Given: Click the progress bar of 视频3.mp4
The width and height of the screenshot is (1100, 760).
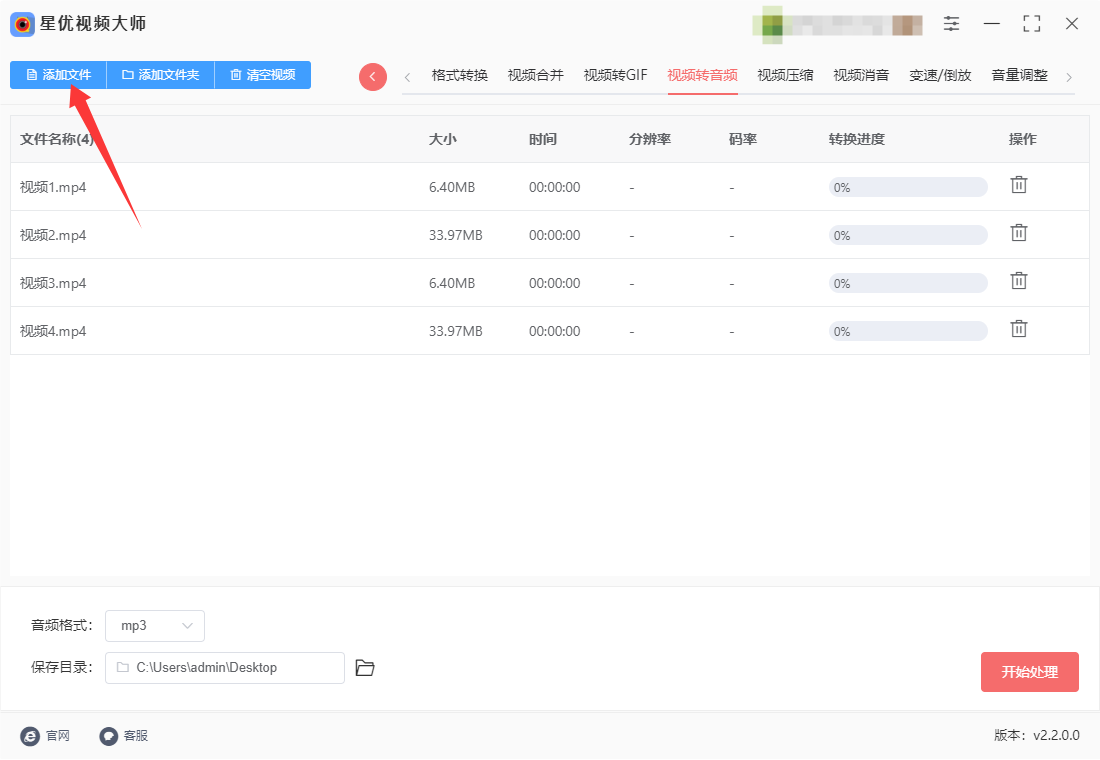Looking at the screenshot, I should pos(908,284).
